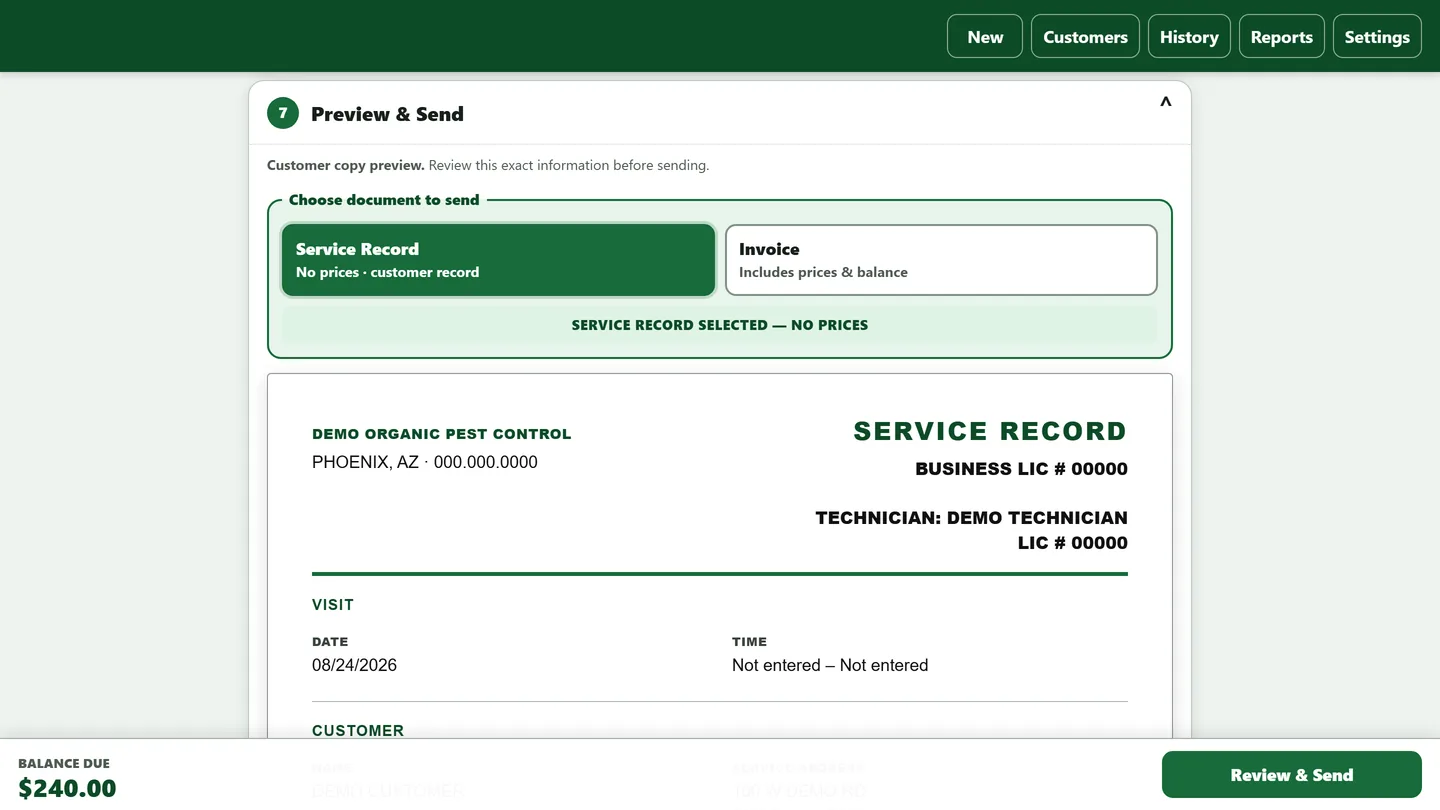Click the 'Choose document to send' legend
This screenshot has height=810, width=1440.
coord(384,200)
